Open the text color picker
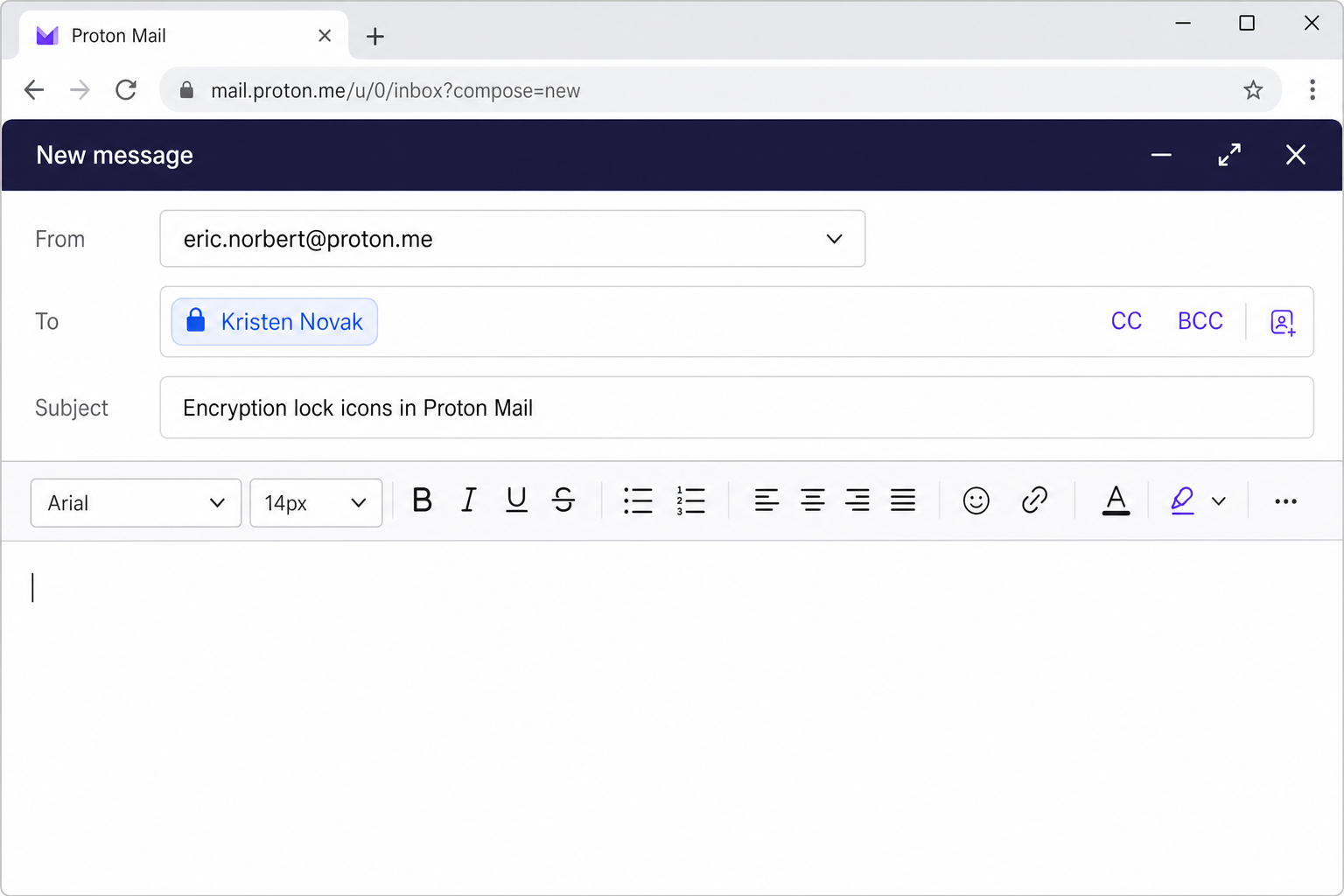The image size is (1344, 896). (1116, 500)
